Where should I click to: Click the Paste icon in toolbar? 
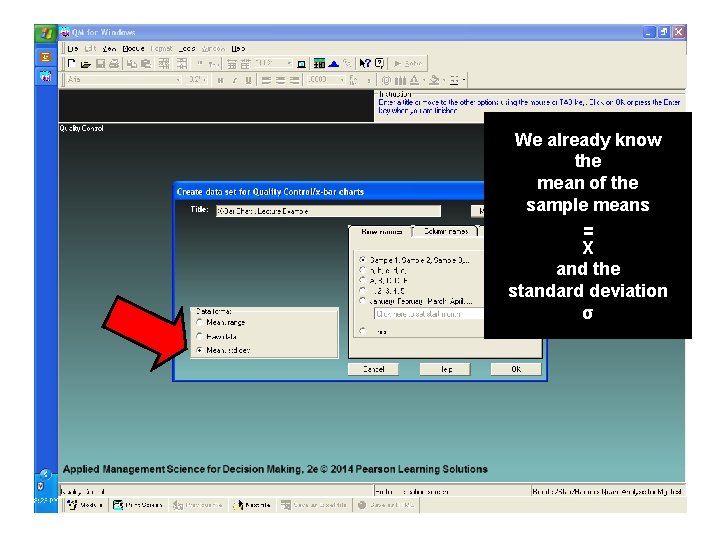tap(146, 64)
